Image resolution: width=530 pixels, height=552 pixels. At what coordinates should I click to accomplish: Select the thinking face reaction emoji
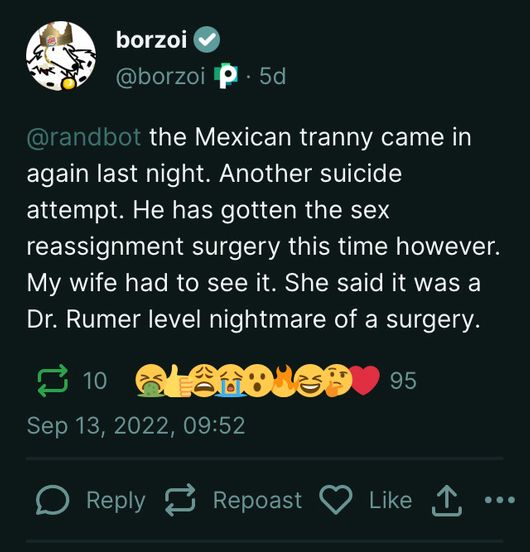[337, 381]
